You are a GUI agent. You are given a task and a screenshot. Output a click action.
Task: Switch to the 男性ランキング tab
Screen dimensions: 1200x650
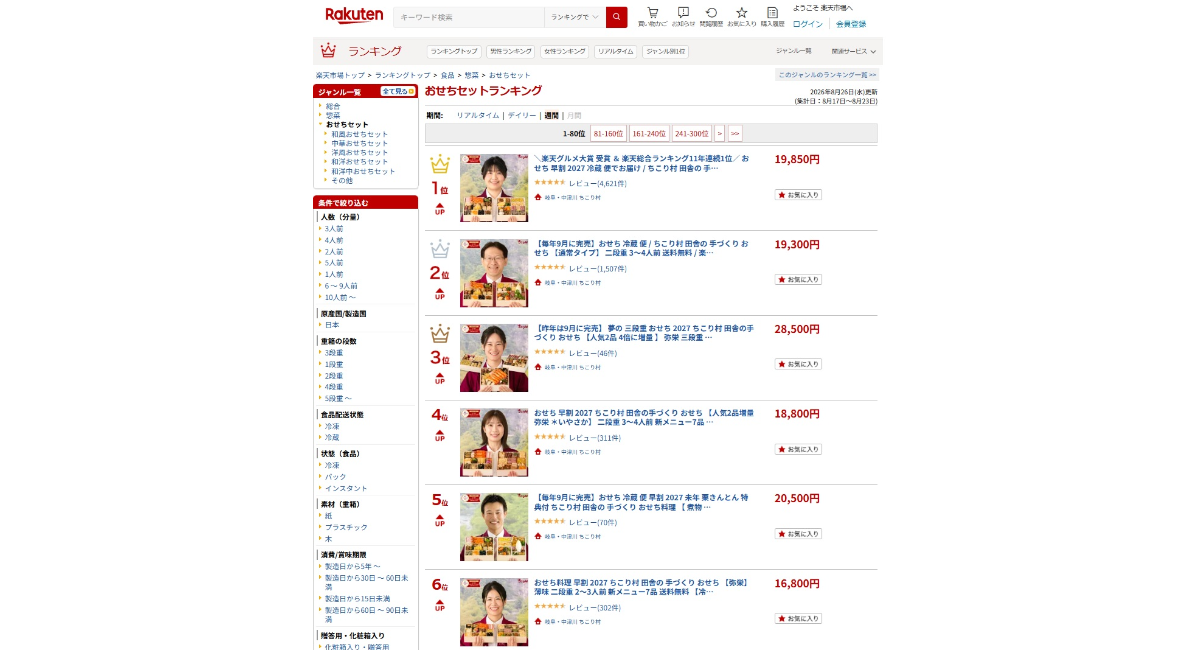point(511,51)
